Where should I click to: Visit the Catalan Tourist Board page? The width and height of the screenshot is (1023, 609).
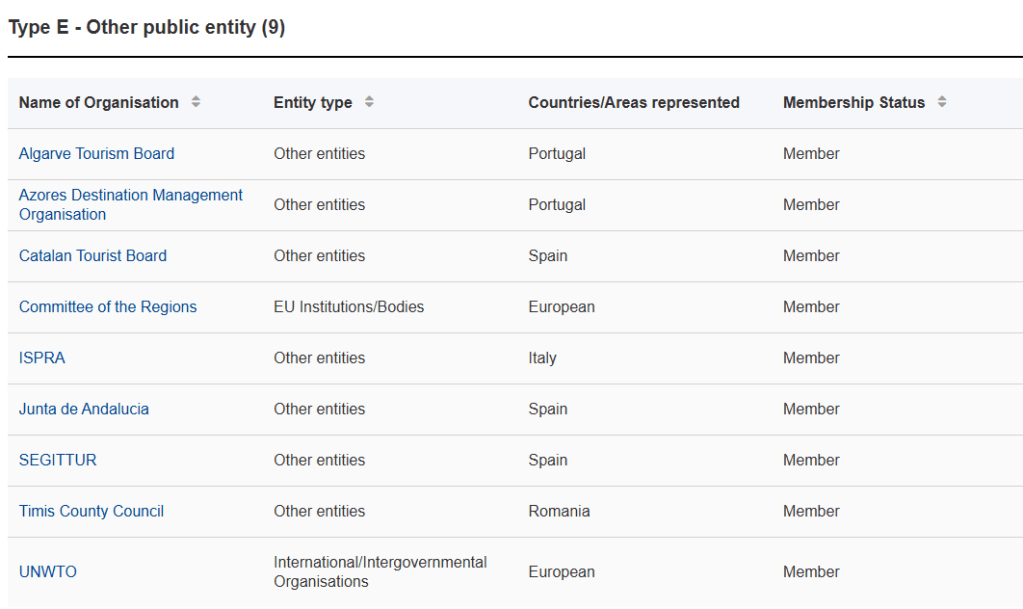(x=93, y=256)
